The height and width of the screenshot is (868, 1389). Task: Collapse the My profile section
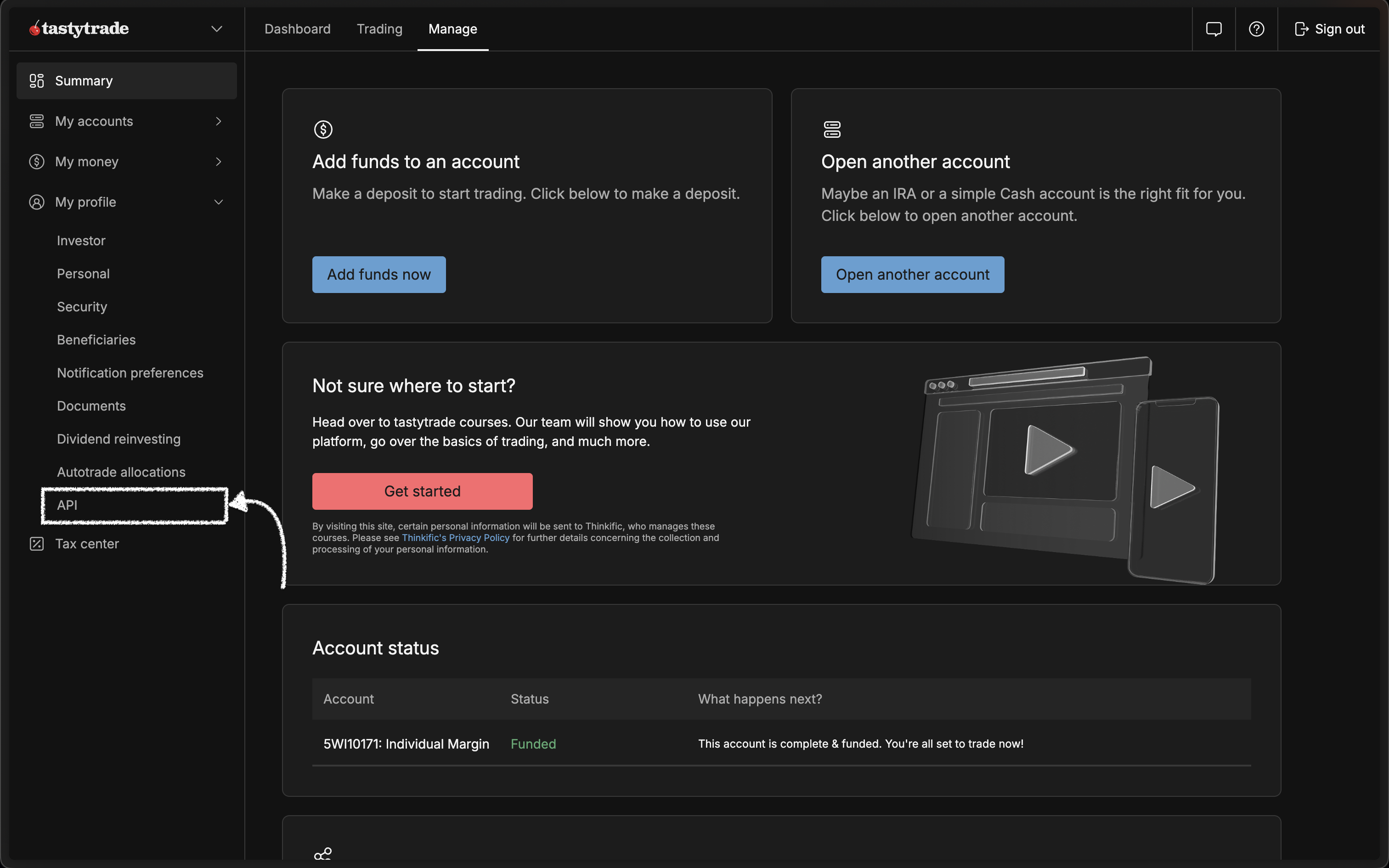219,202
